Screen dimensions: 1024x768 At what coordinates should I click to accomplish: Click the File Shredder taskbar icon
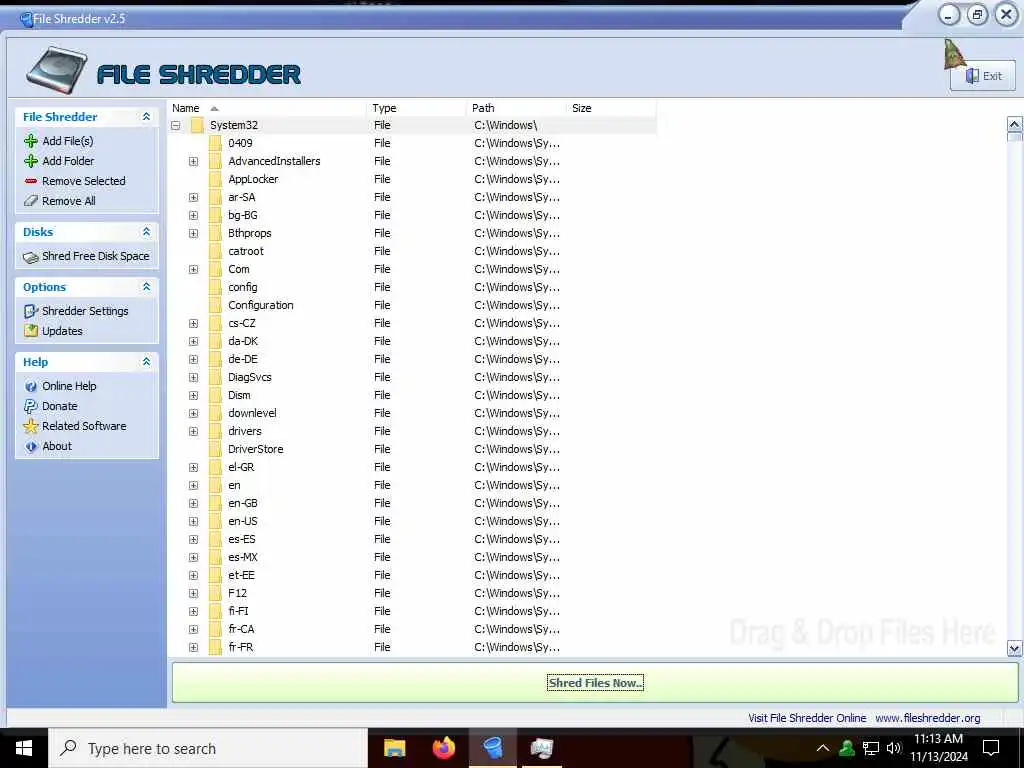[493, 748]
